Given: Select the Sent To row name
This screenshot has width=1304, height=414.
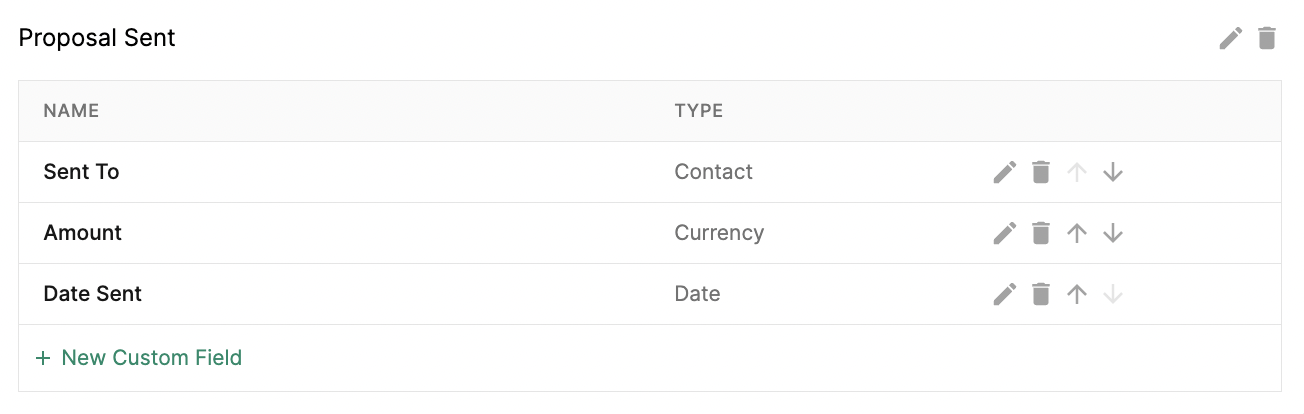Looking at the screenshot, I should click(81, 172).
